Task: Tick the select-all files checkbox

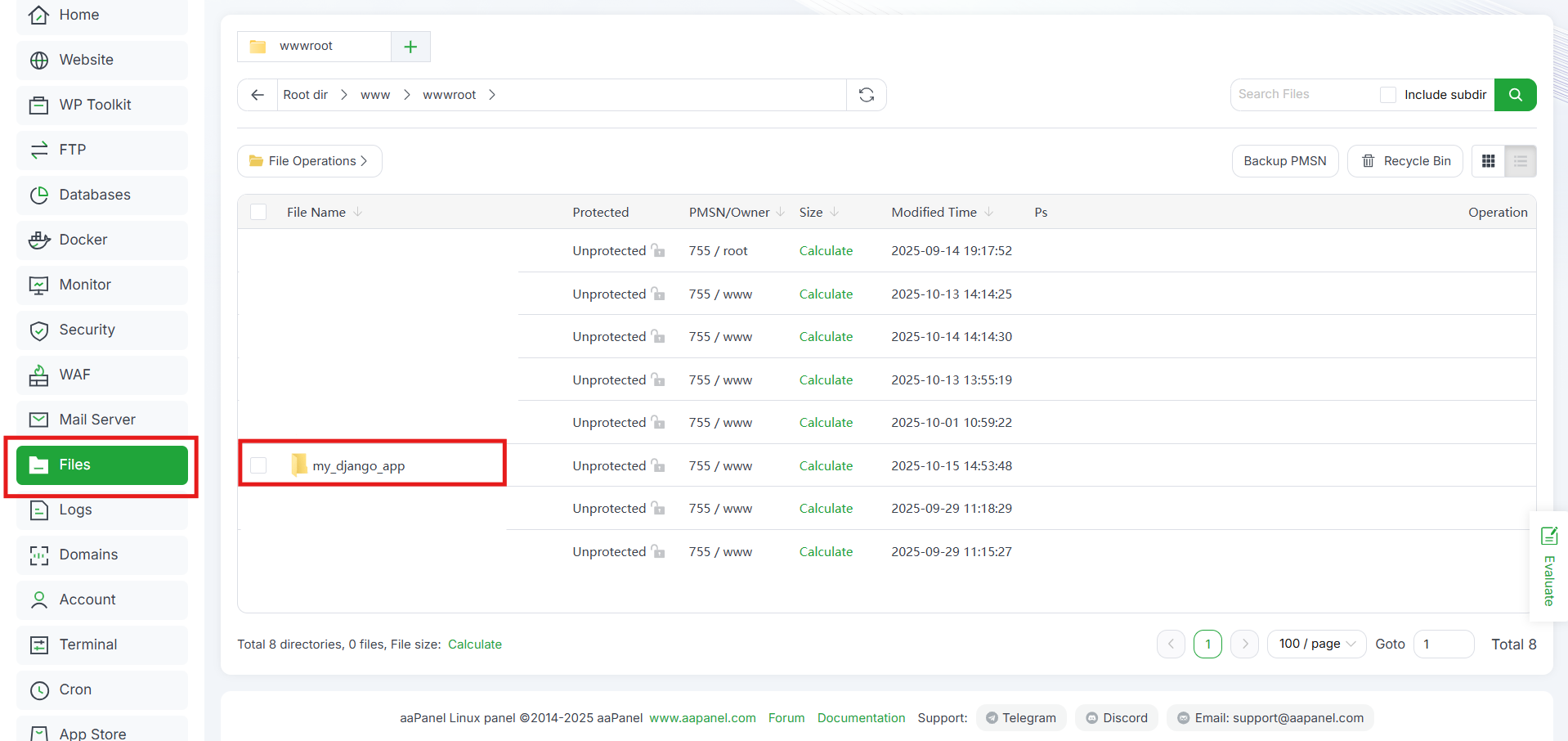Action: coord(258,212)
